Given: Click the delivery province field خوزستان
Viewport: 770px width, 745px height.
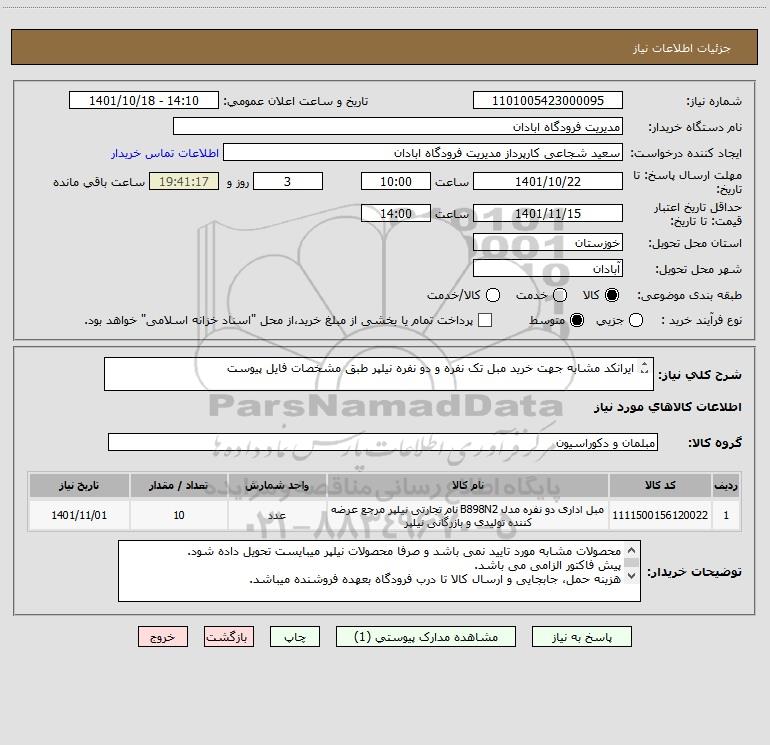Looking at the screenshot, I should 548,243.
